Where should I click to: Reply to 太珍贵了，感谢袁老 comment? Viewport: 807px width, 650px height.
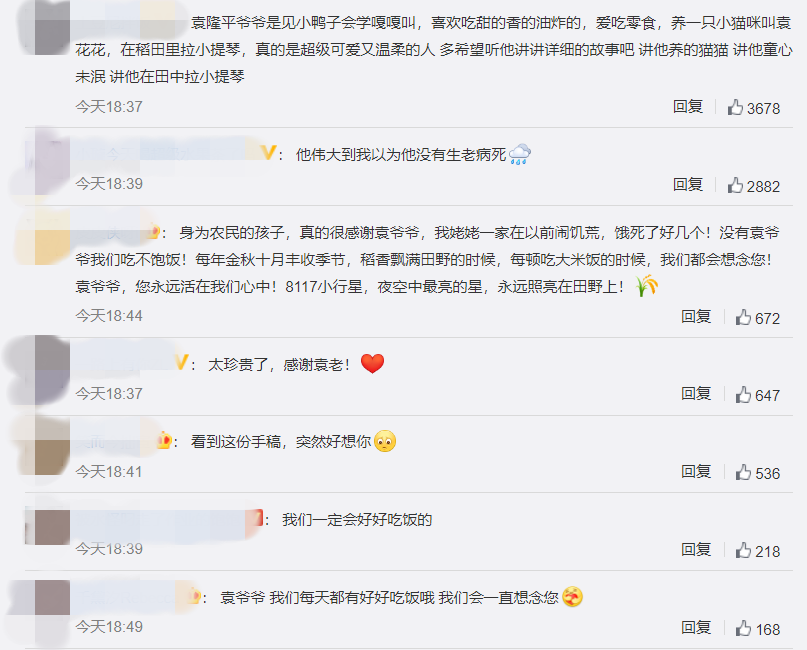(x=696, y=394)
